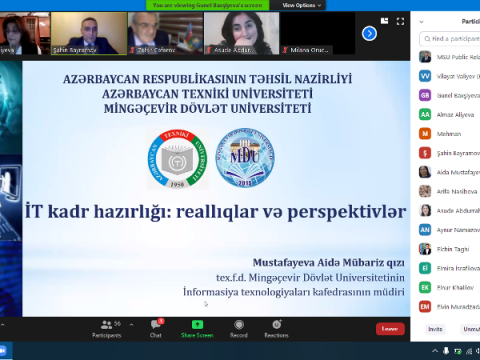Screen dimensions: 480x360
Task: Click the Find a participant search field
Action: tap(450, 39)
